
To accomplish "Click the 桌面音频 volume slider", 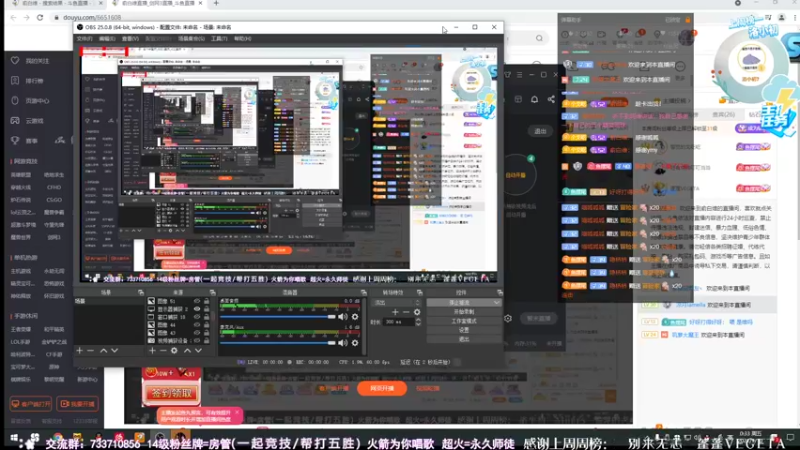I will pyautogui.click(x=278, y=317).
